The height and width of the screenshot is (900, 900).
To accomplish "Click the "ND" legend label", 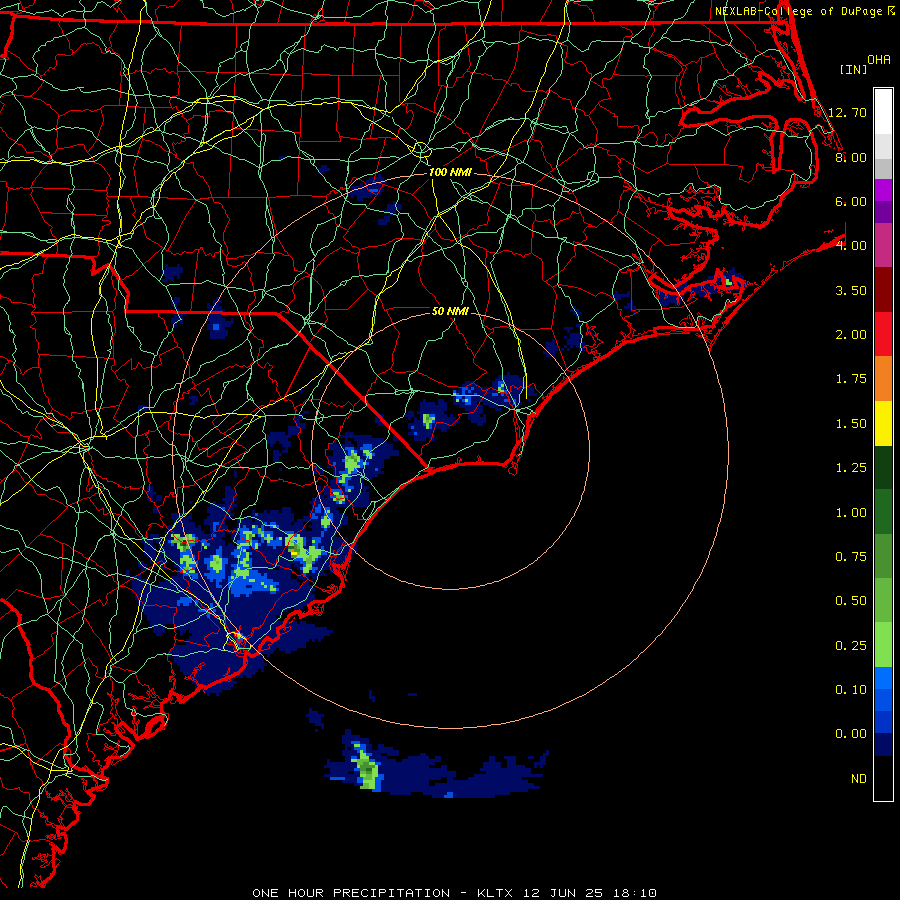I will pyautogui.click(x=859, y=779).
